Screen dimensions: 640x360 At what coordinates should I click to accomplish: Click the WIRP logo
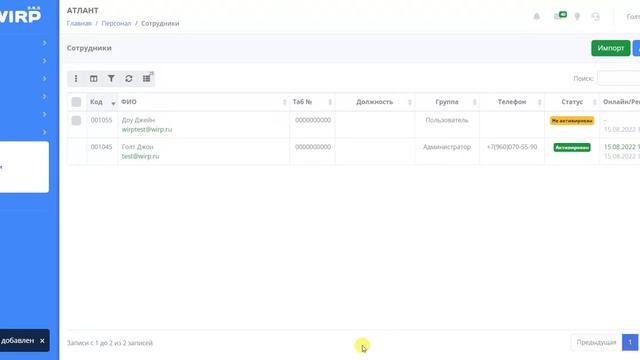tap(20, 15)
